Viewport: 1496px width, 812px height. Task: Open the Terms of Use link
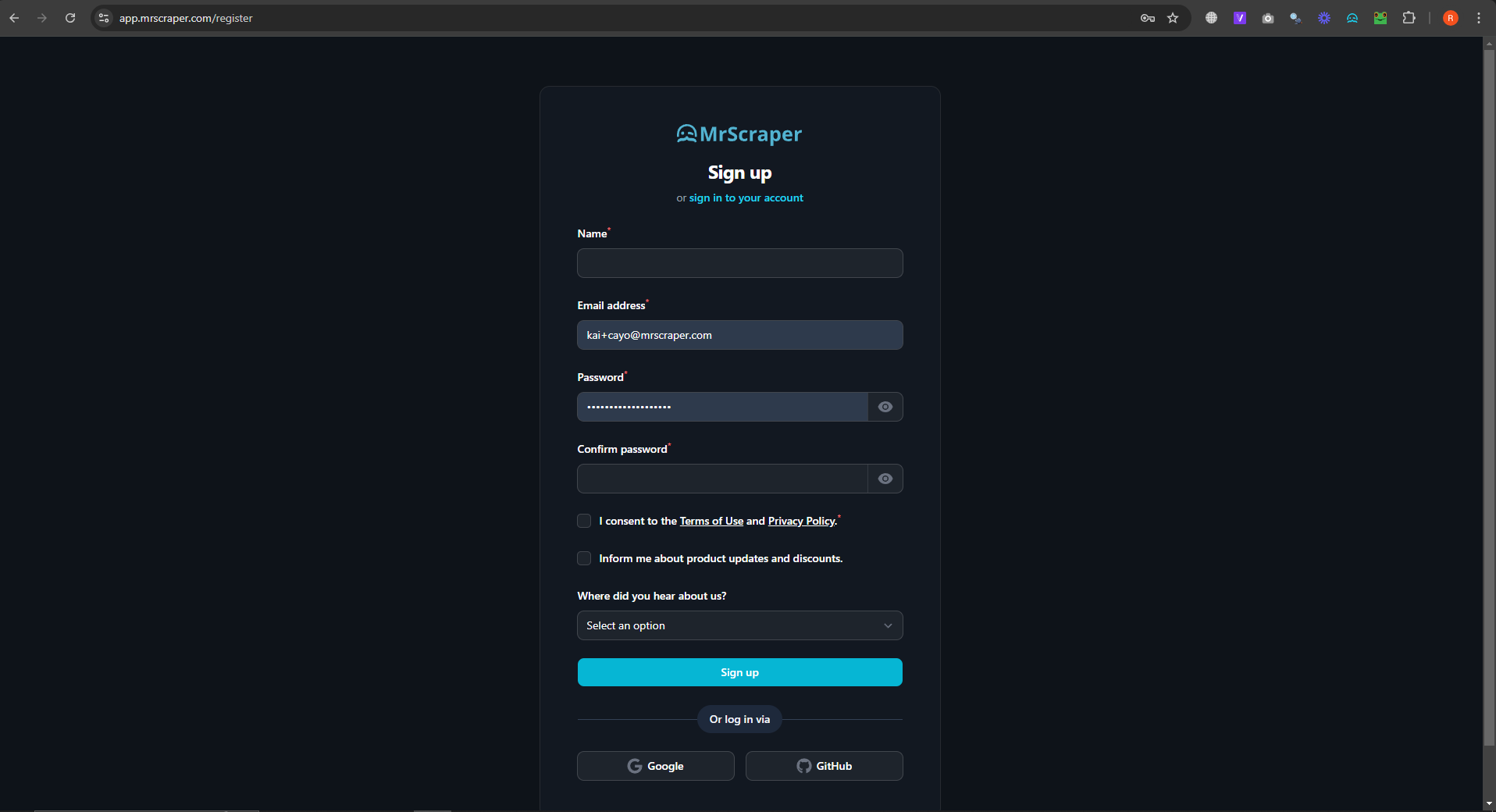[711, 522]
